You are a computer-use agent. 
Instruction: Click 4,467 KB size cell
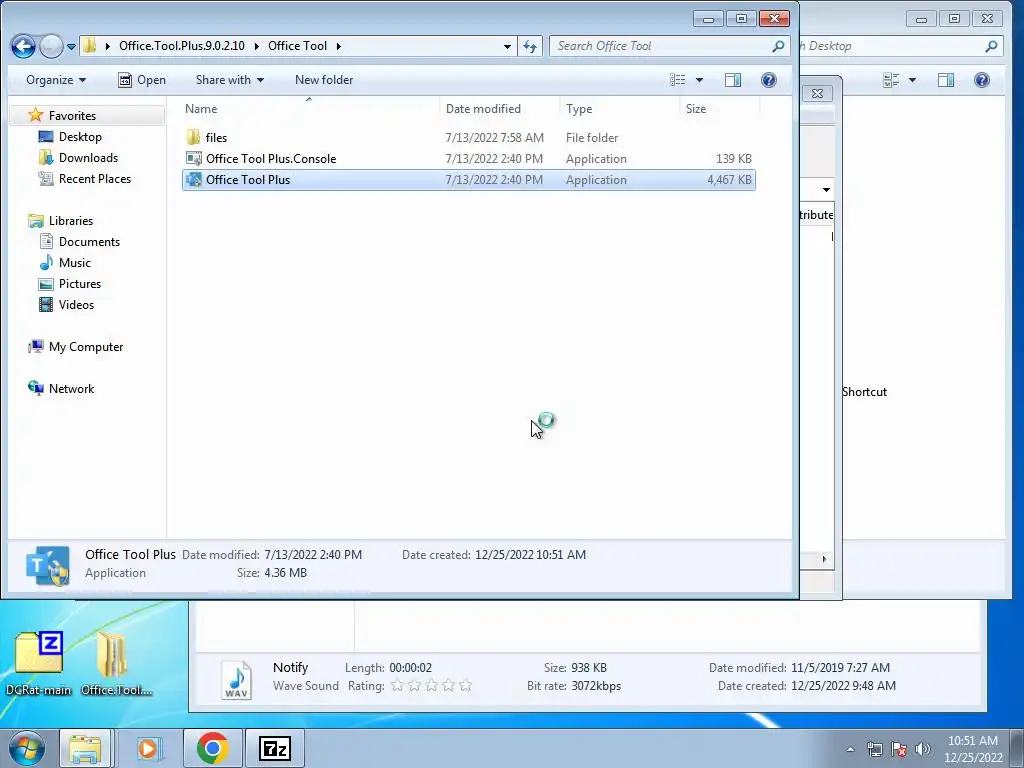(729, 180)
